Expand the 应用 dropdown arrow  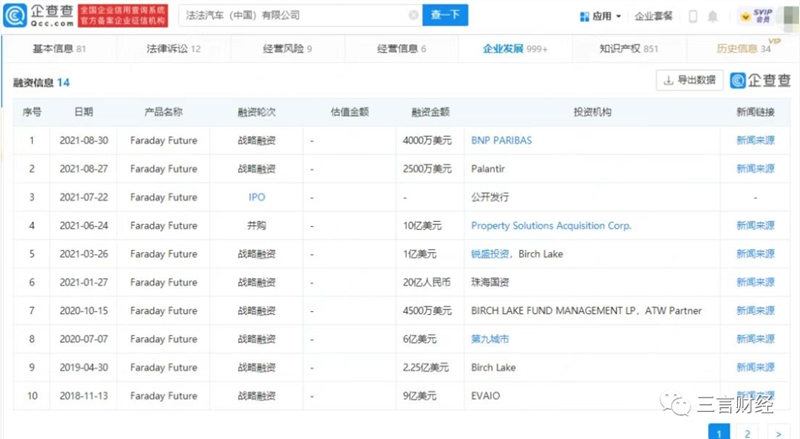point(619,16)
